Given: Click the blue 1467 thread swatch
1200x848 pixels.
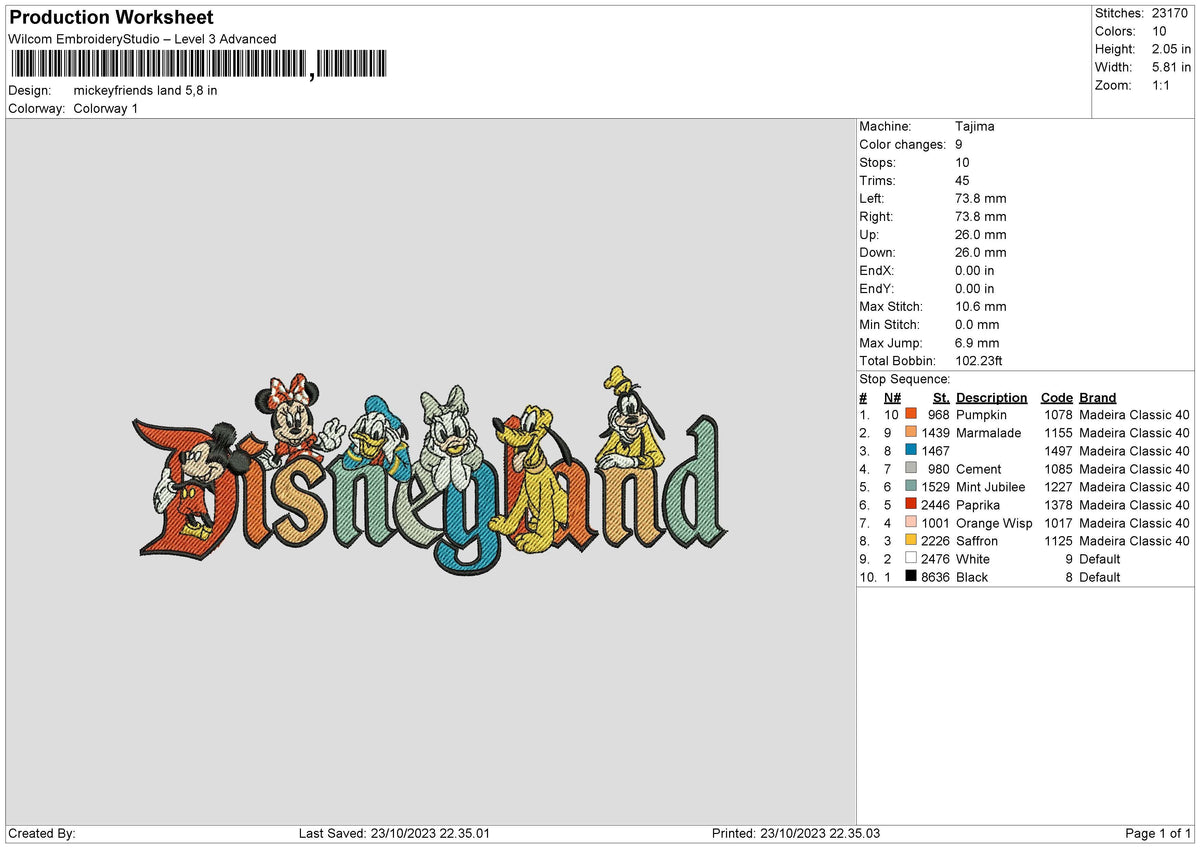Looking at the screenshot, I should pyautogui.click(x=911, y=450).
